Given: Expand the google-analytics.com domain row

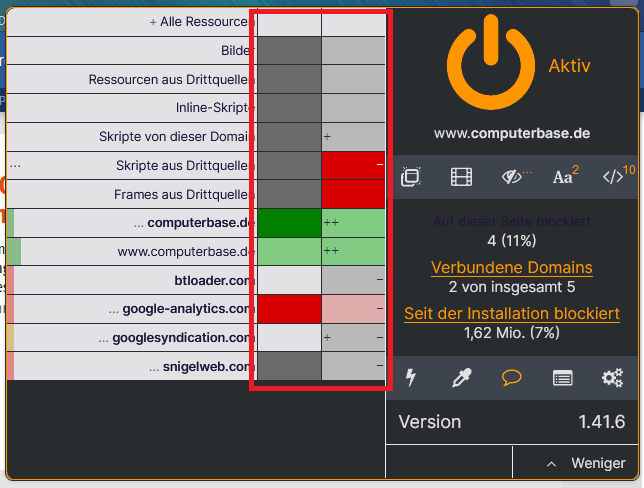Looking at the screenshot, I should click(114, 310).
